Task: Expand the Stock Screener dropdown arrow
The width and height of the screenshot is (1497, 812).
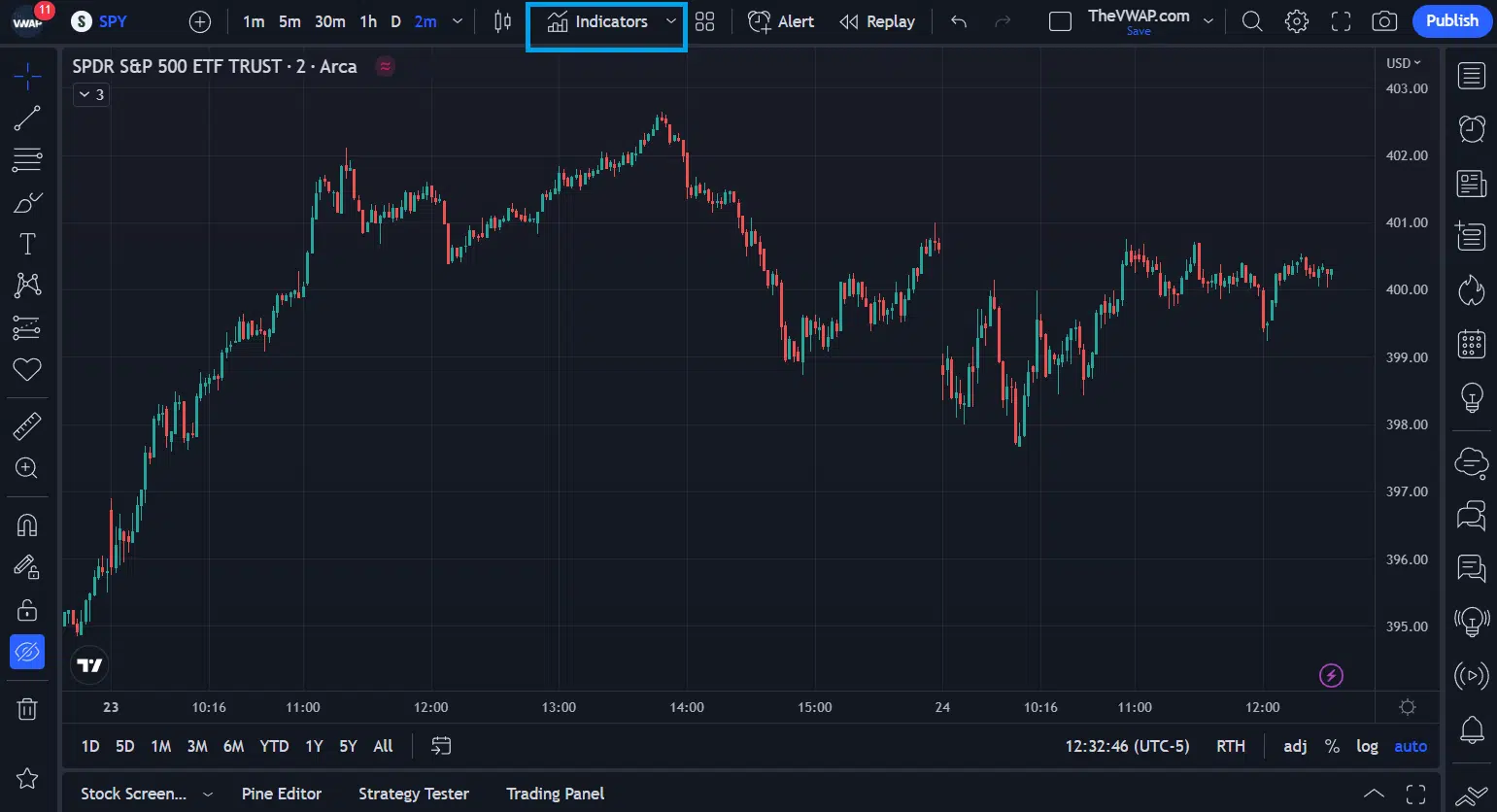Action: point(207,795)
